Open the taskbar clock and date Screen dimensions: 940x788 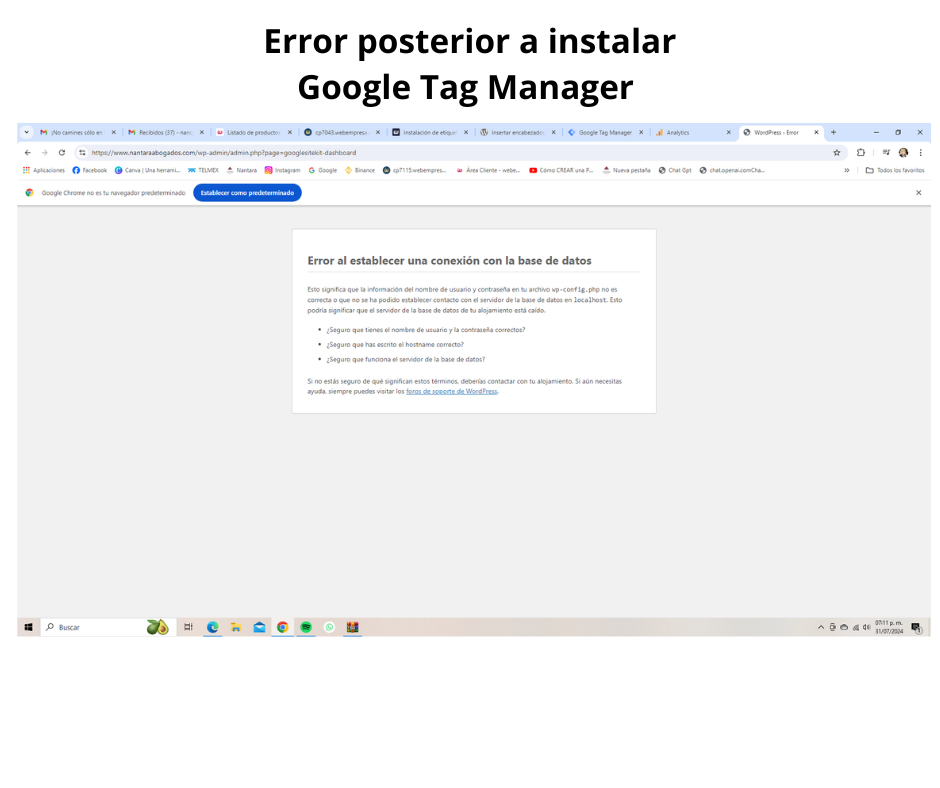889,627
